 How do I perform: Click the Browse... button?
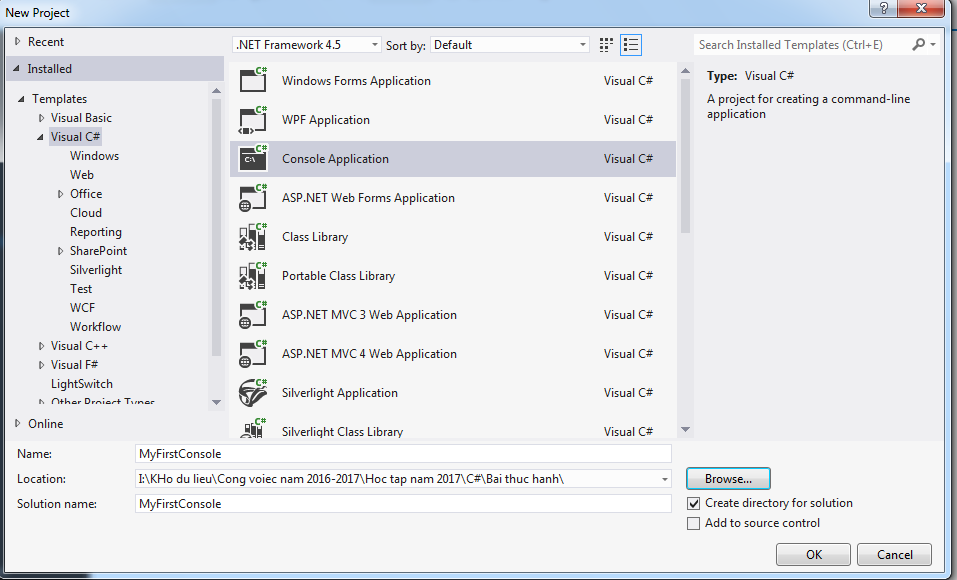pos(728,479)
